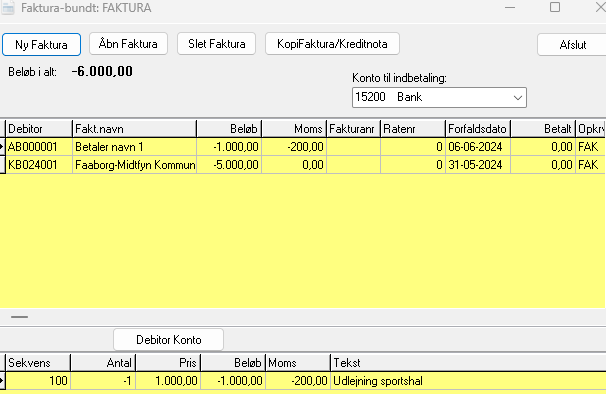Click the Pris column header
606x394 pixels.
tap(168, 363)
